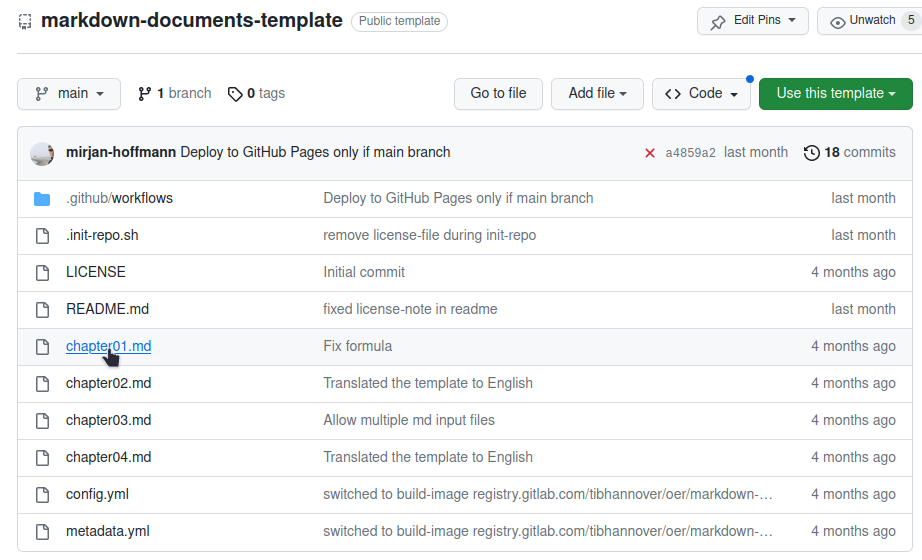Open the Fix formula commit message

coord(357,346)
